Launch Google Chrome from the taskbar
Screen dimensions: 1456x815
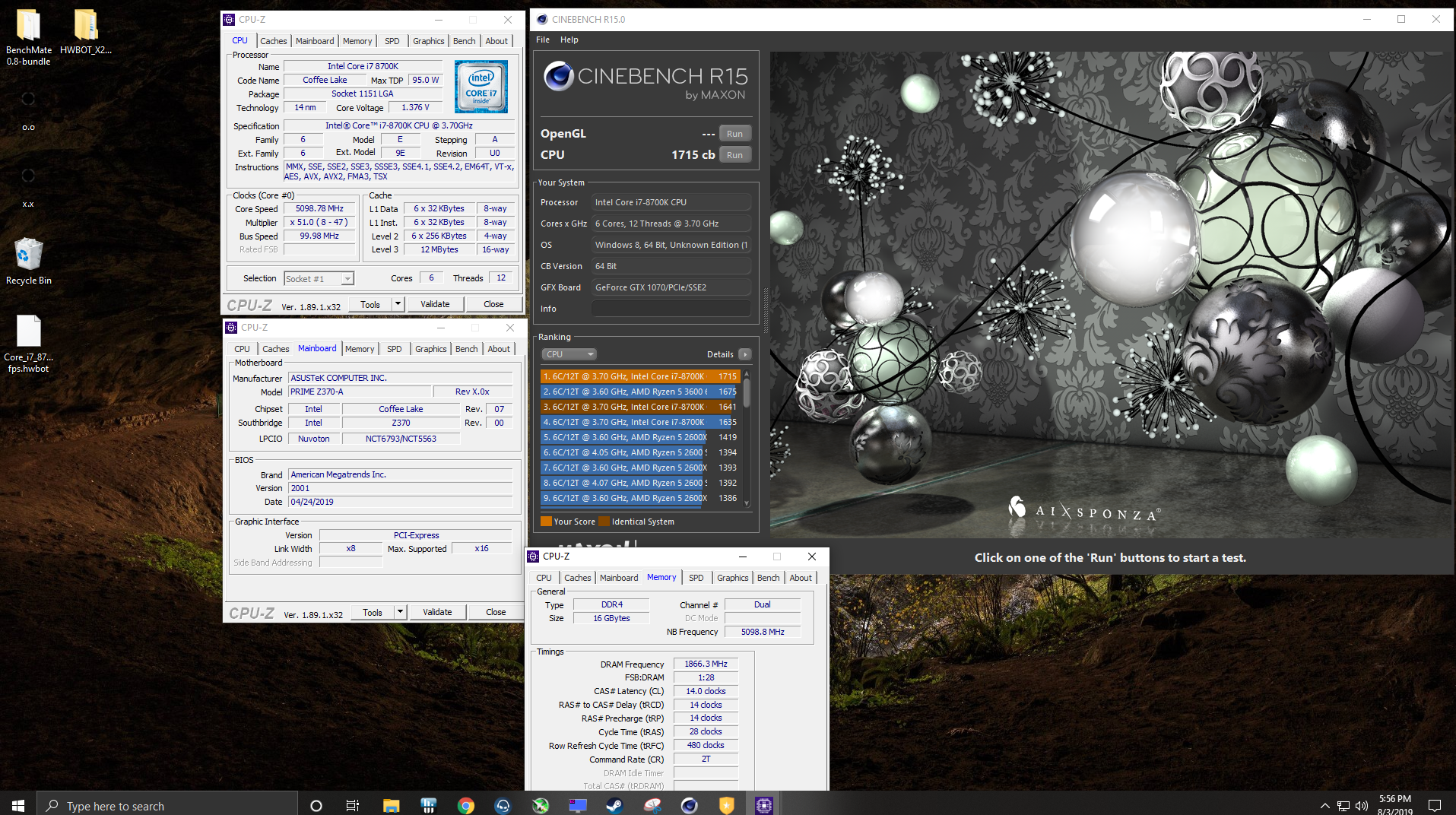tap(465, 805)
